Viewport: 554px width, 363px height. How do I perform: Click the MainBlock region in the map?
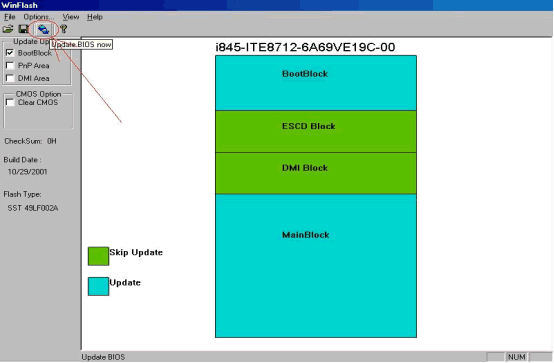click(316, 266)
